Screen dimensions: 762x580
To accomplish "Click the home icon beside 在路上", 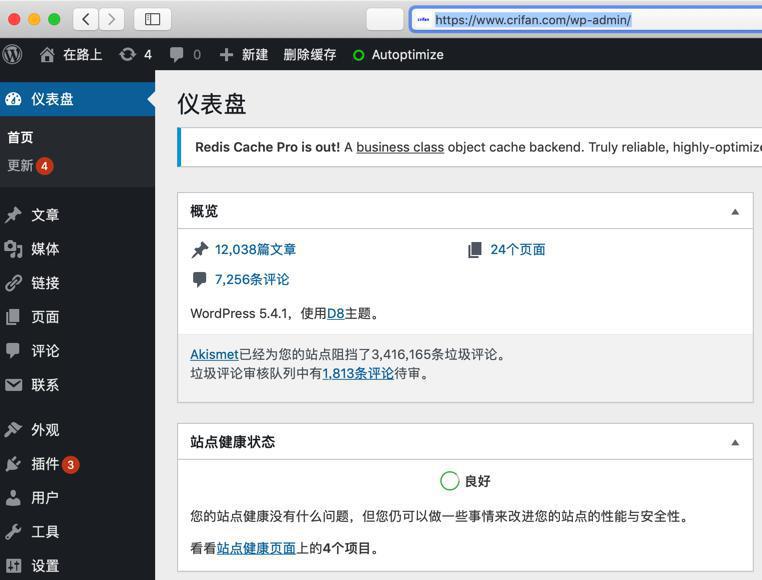I will (x=47, y=54).
